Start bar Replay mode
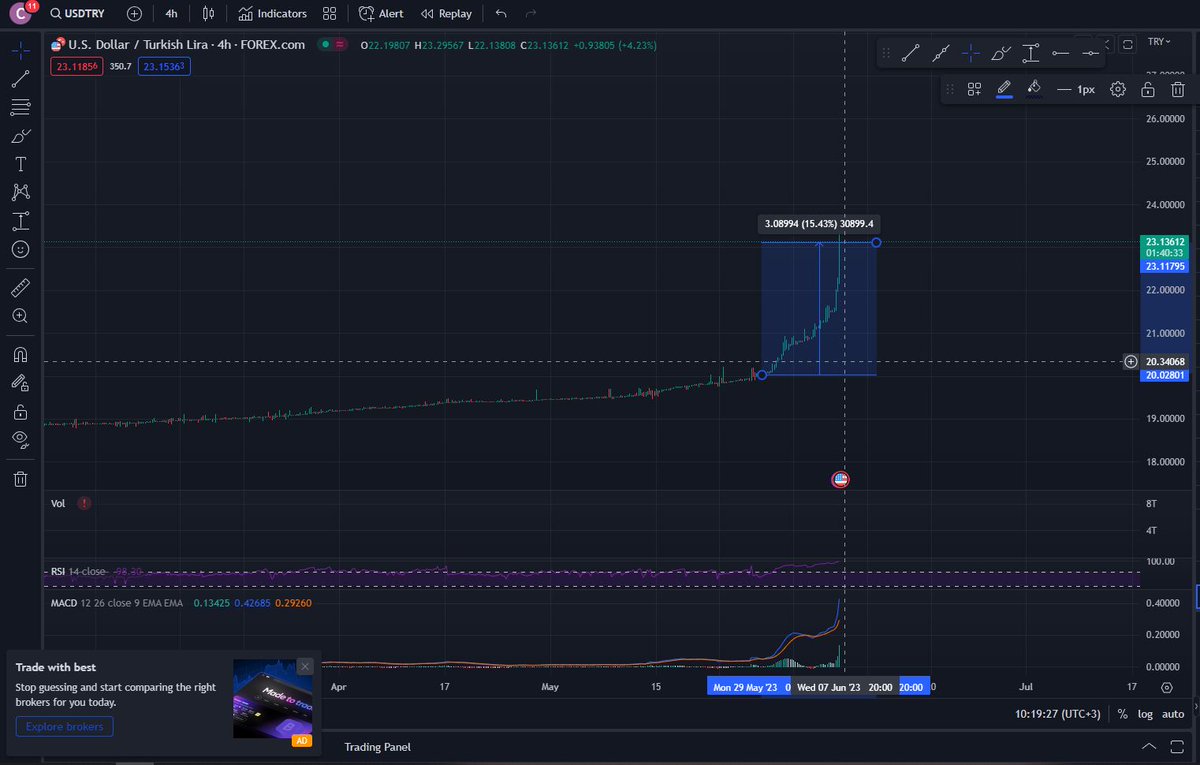The height and width of the screenshot is (765, 1200). point(446,14)
